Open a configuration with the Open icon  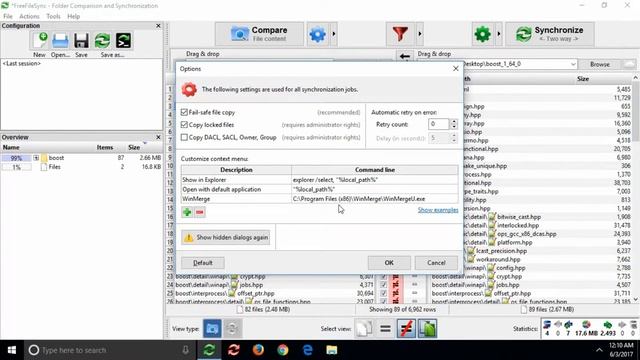[x=60, y=40]
